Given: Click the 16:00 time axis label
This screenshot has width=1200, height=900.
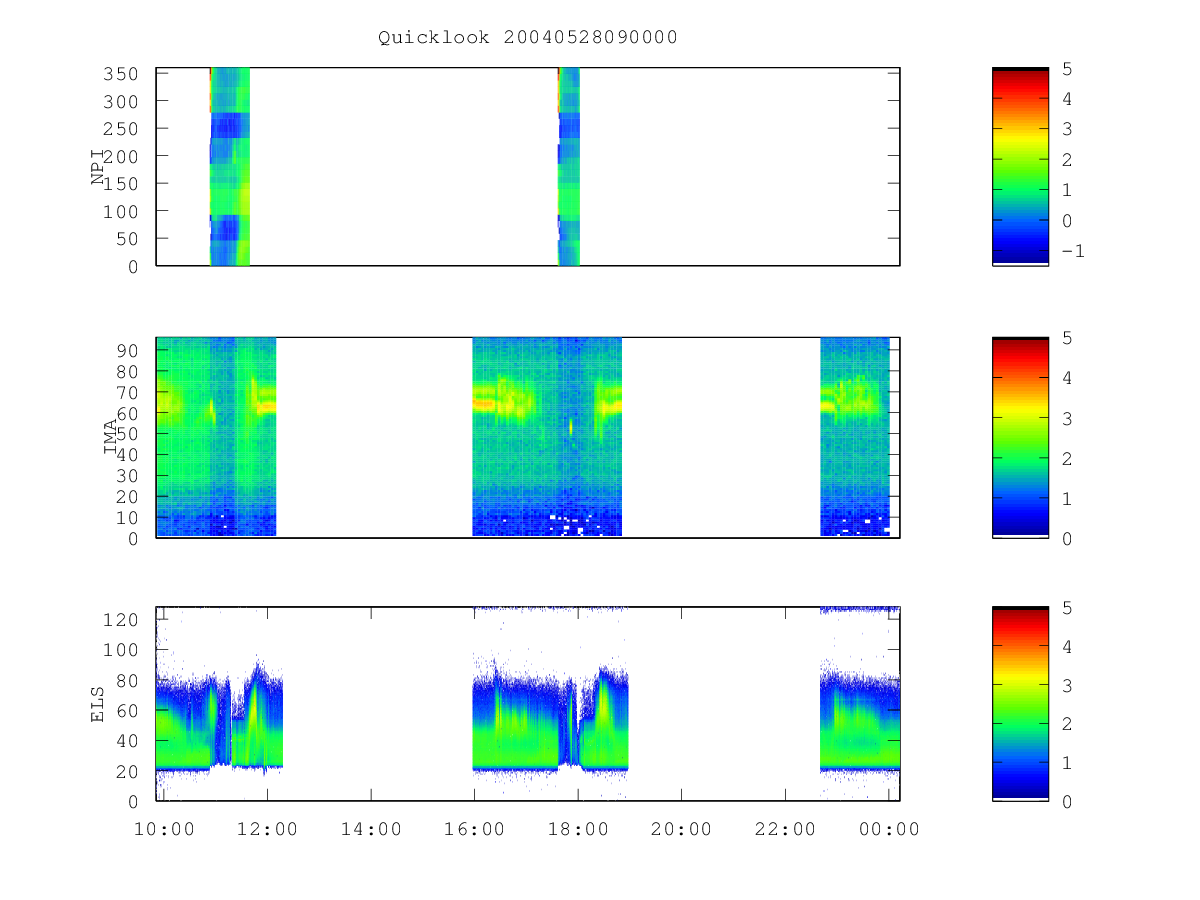Looking at the screenshot, I should point(474,829).
